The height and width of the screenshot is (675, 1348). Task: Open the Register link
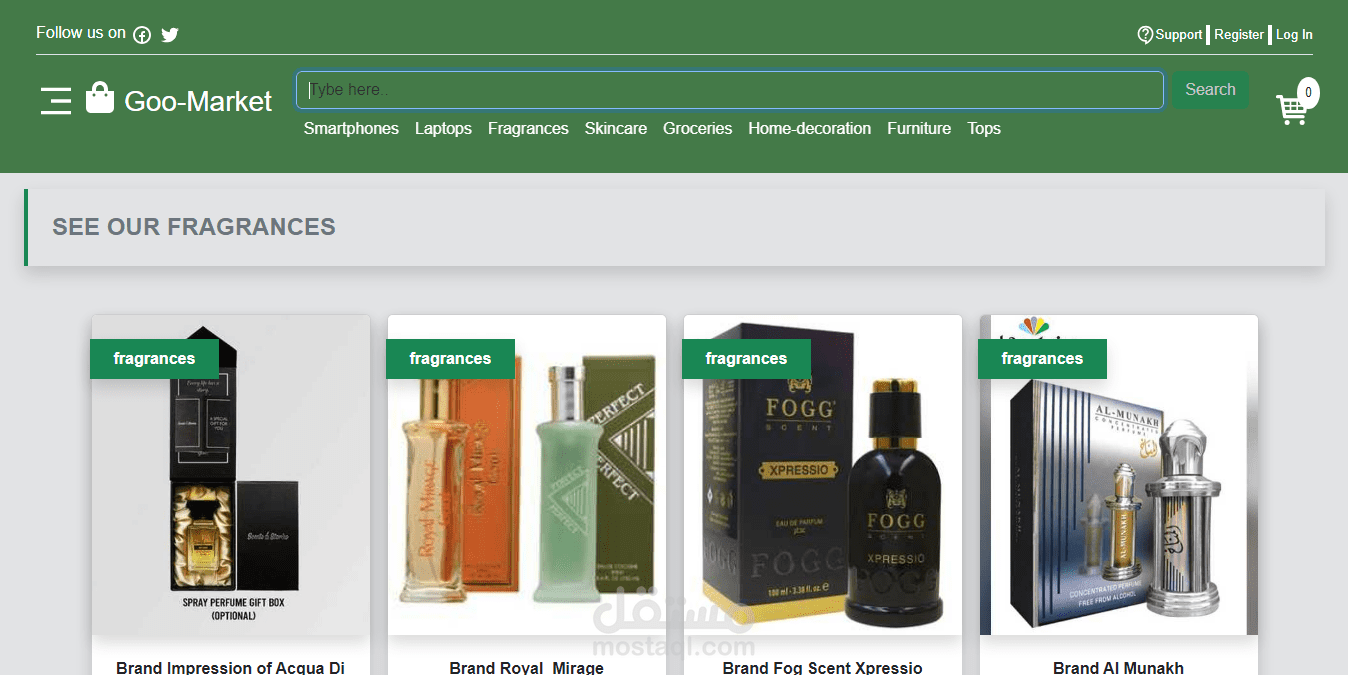[1239, 34]
